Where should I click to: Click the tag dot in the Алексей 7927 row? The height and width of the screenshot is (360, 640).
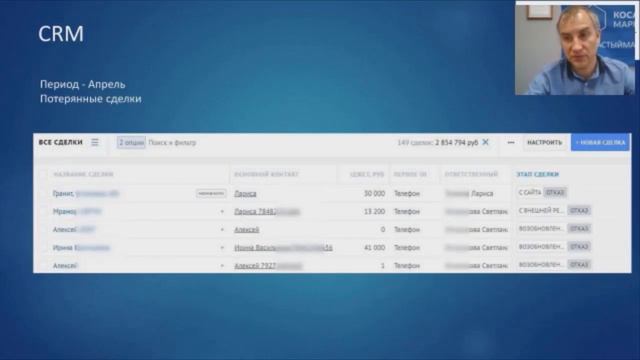[x=222, y=266]
